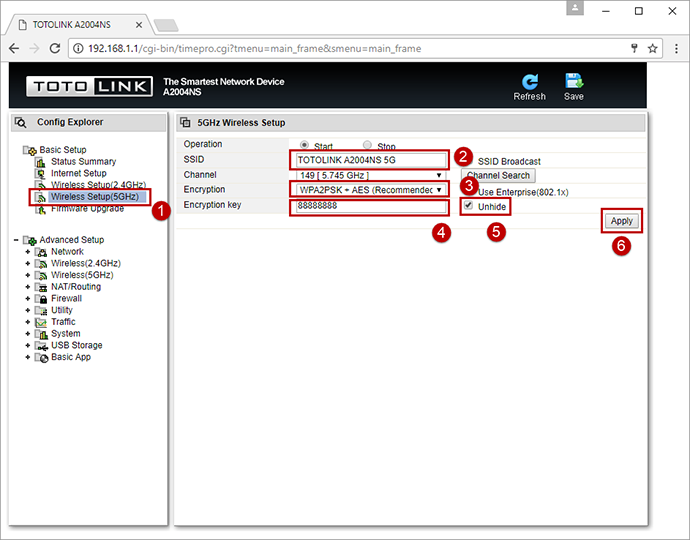This screenshot has height=540, width=690.
Task: Toggle the Unhide checkbox
Action: [469, 205]
